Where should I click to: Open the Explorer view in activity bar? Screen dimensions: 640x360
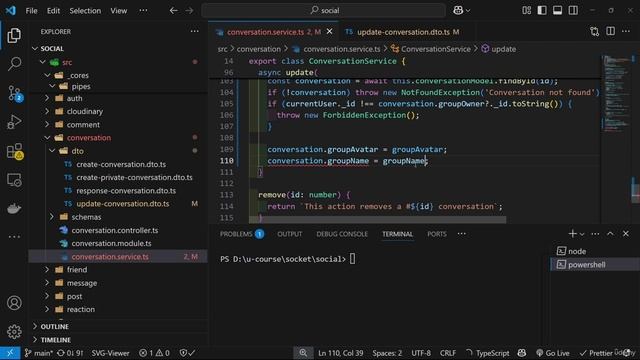(x=14, y=36)
